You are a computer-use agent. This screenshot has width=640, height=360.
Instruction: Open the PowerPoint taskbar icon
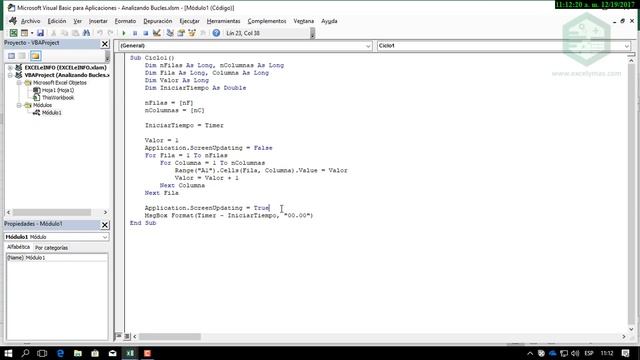coord(147,353)
